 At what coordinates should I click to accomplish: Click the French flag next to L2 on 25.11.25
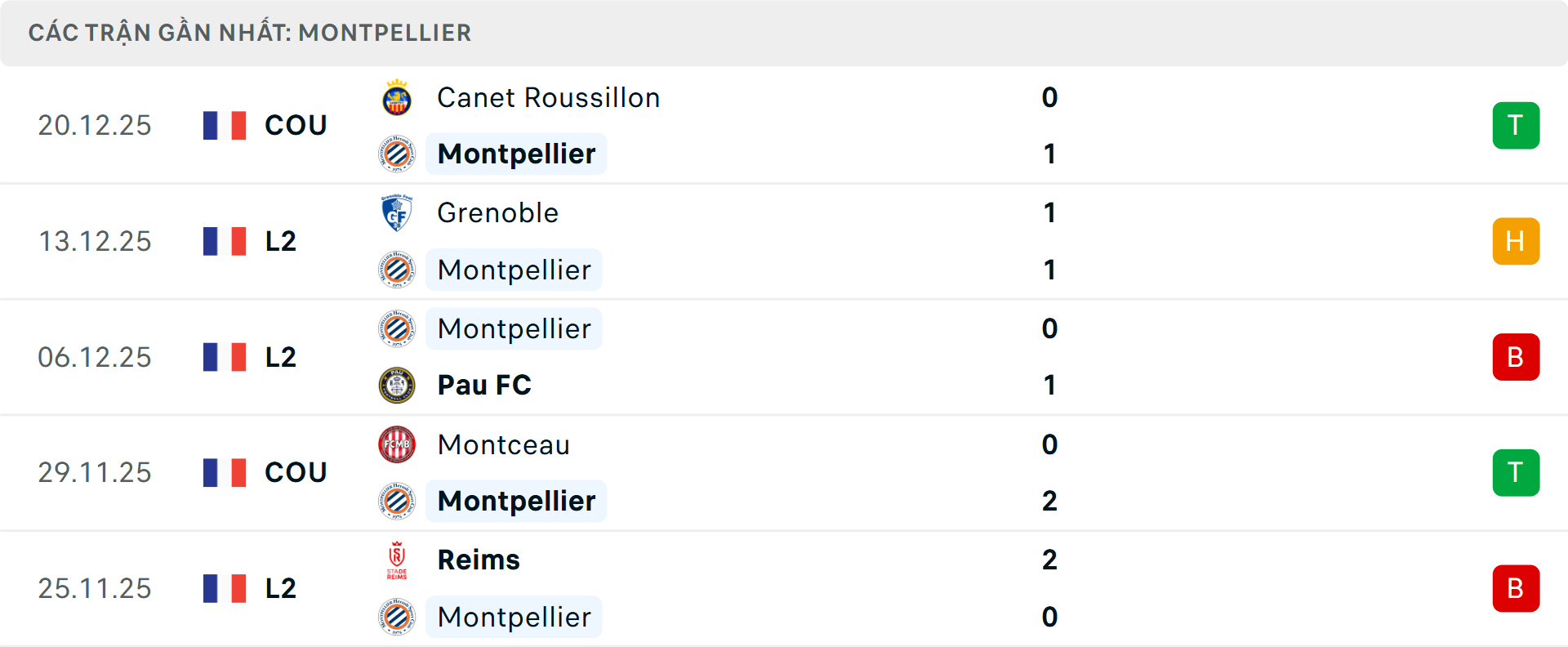point(225,588)
